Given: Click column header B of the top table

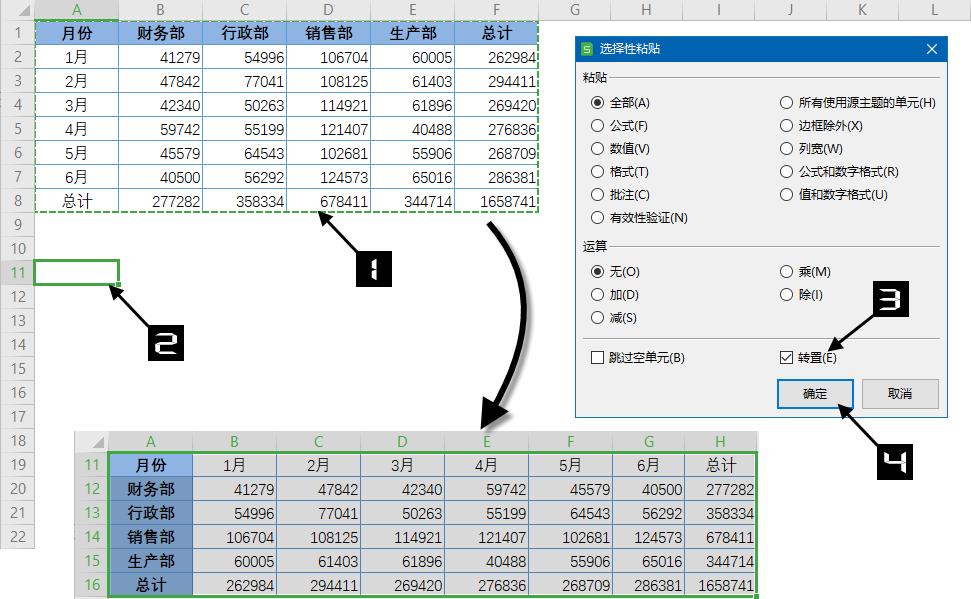Looking at the screenshot, I should [160, 10].
